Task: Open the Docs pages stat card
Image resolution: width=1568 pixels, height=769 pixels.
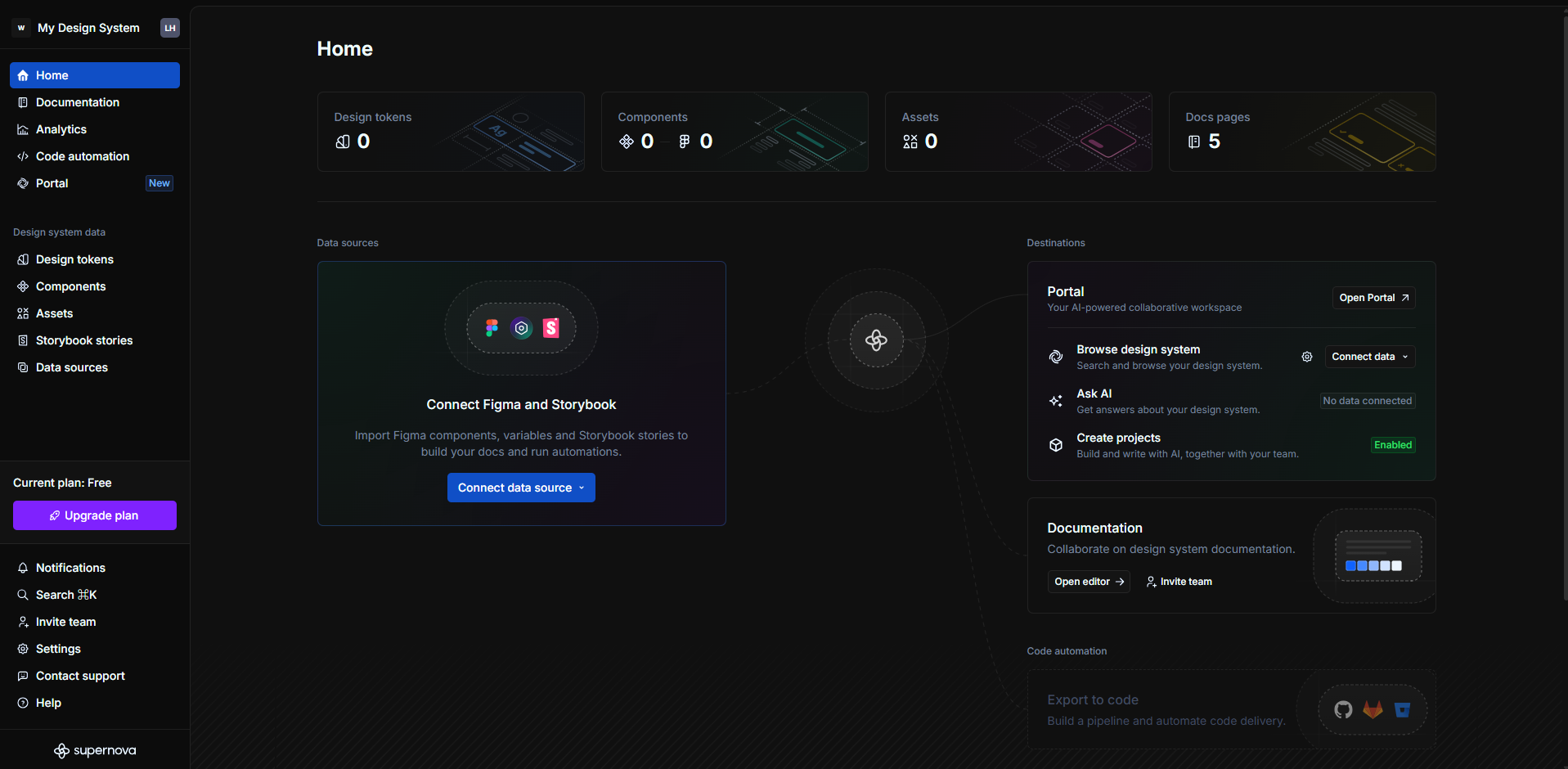Action: (x=1301, y=132)
